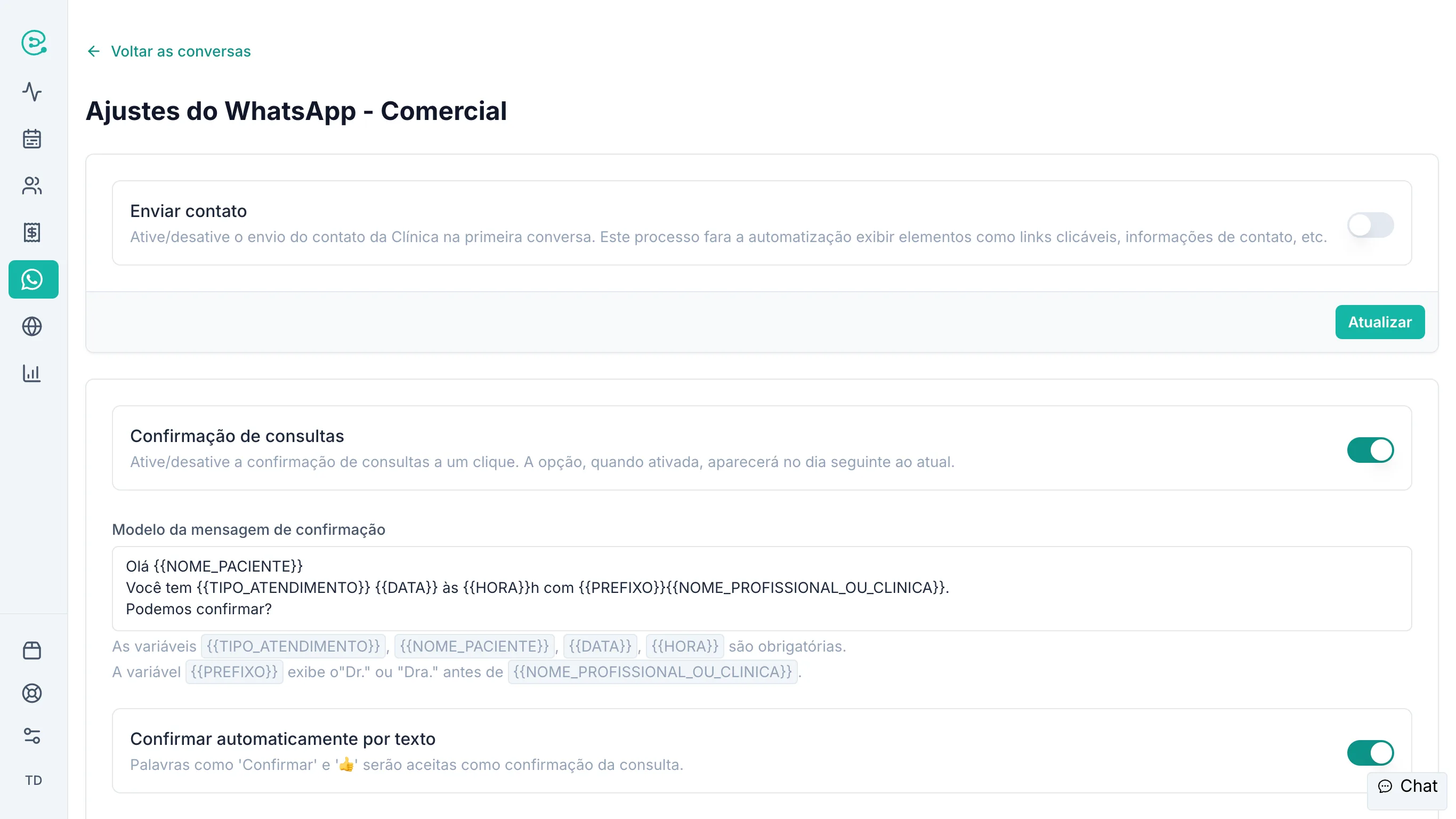Disable the Confirmação de consultas toggle
The image size is (1456, 819).
[1370, 450]
